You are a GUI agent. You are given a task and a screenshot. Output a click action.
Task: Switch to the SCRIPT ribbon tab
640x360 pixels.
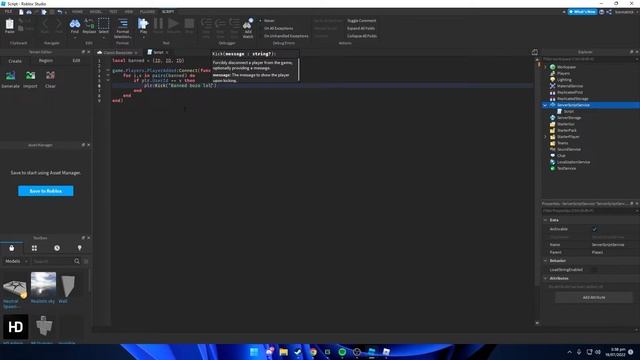click(168, 12)
